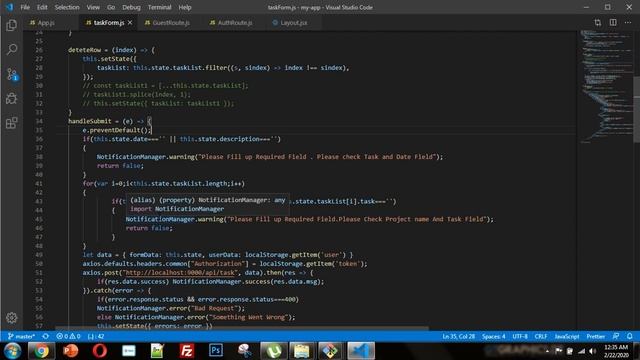This screenshot has width=640, height=360.
Task: Open Windows Explorer folder from taskbar
Action: tap(302, 351)
